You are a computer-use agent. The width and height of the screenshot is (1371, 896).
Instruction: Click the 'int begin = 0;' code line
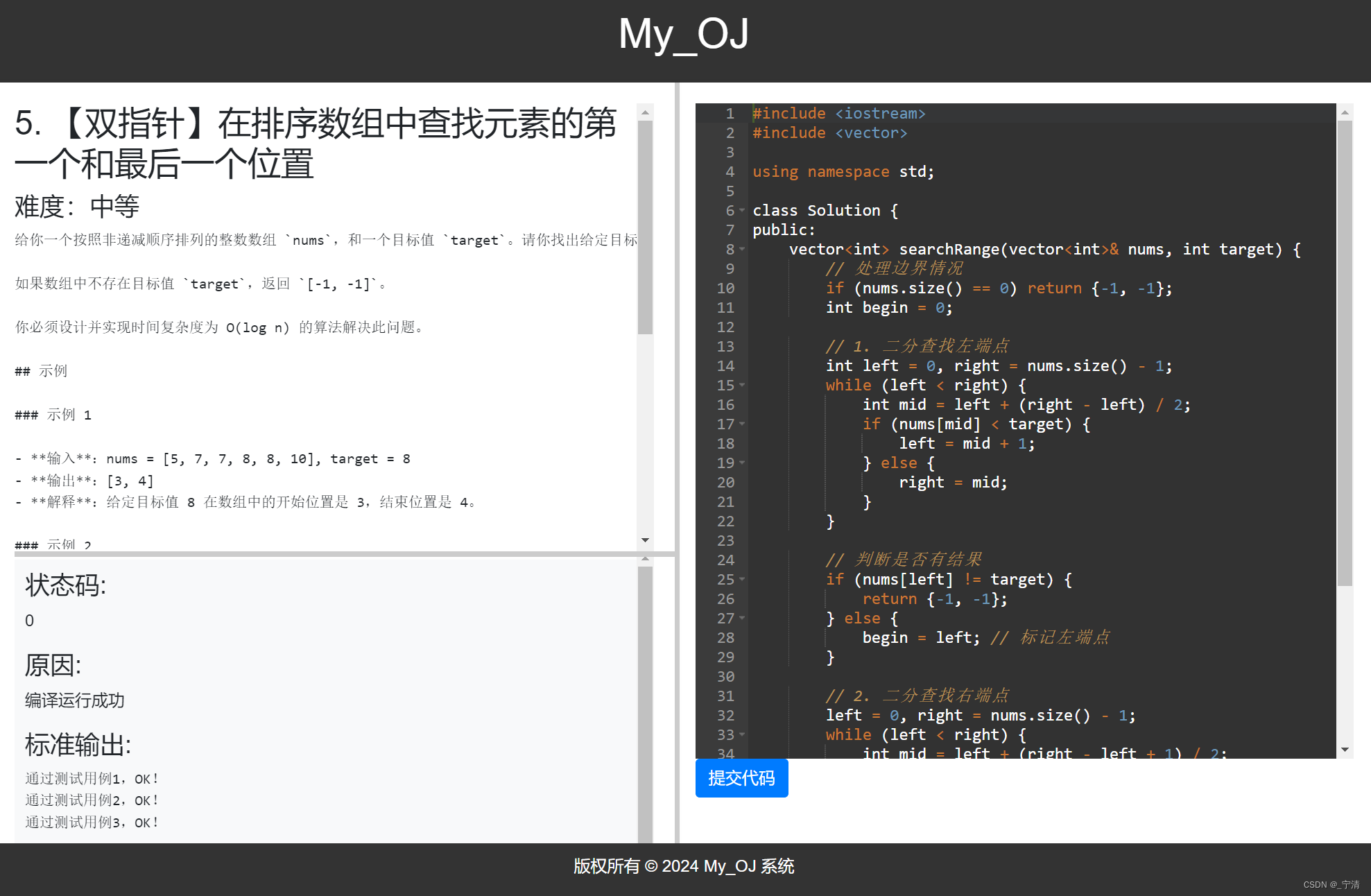coord(889,307)
